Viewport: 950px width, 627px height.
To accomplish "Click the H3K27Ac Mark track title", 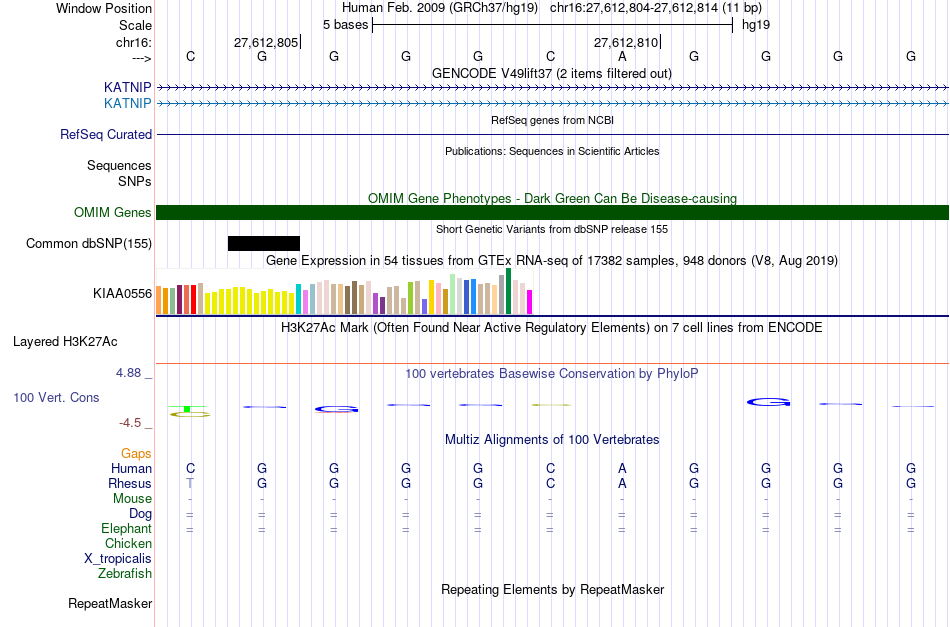I will (552, 328).
